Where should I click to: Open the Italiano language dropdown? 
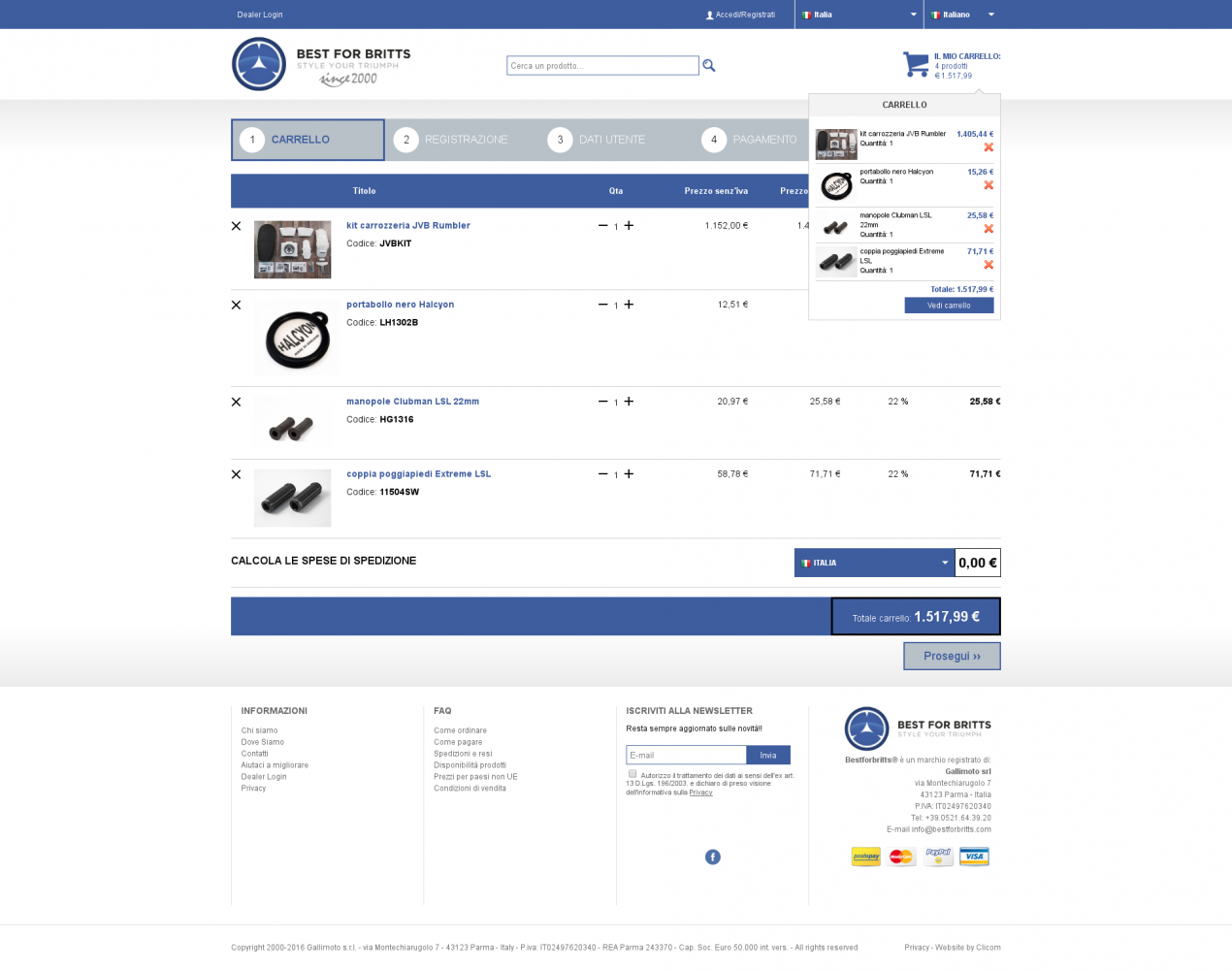click(x=962, y=15)
